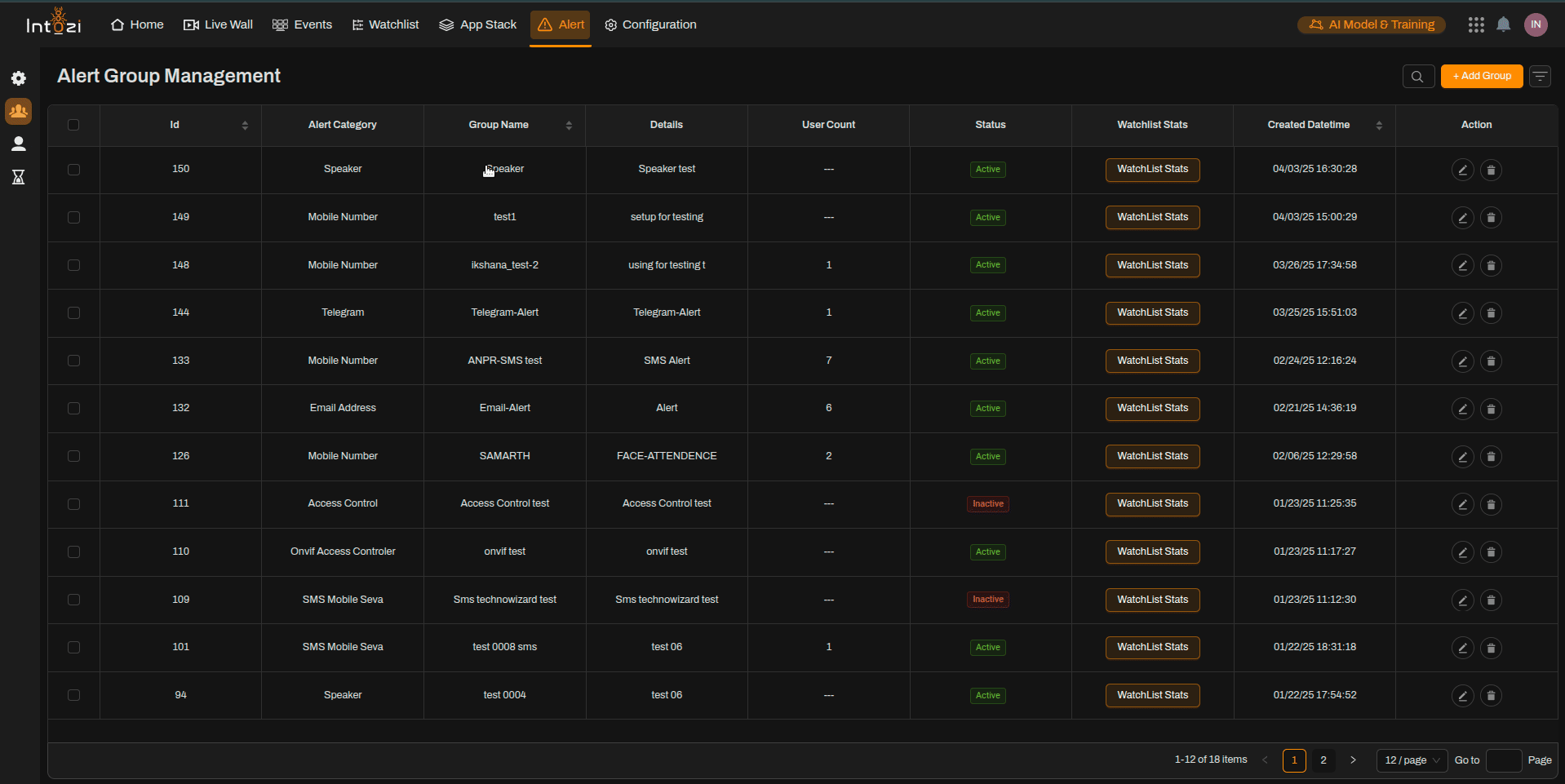Select the user profile icon in sidebar

pyautogui.click(x=18, y=144)
